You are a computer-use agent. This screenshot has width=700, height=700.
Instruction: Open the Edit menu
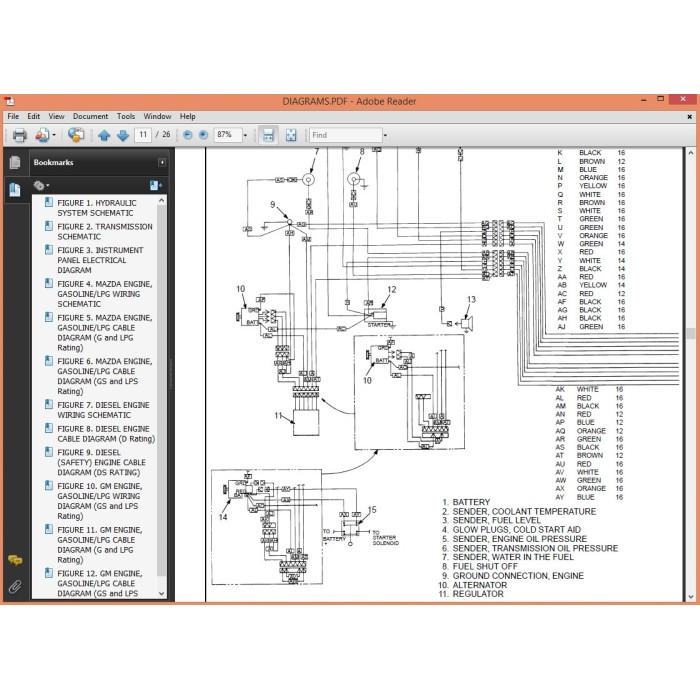point(33,116)
